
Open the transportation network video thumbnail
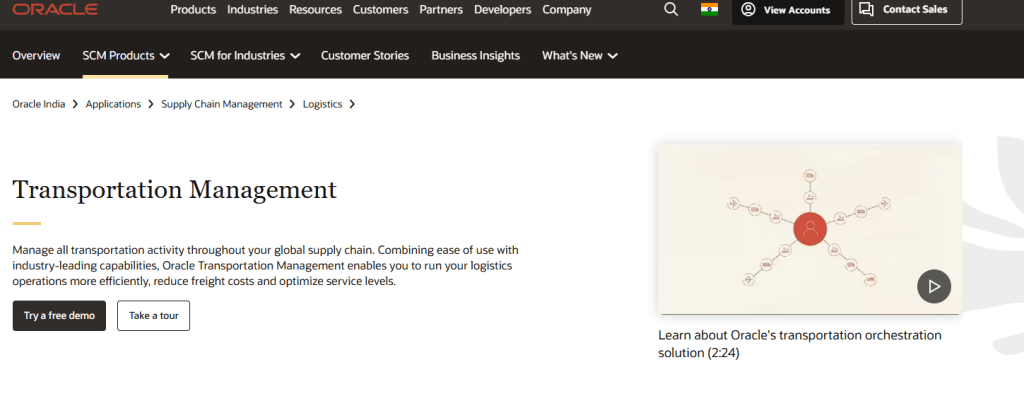pos(809,229)
